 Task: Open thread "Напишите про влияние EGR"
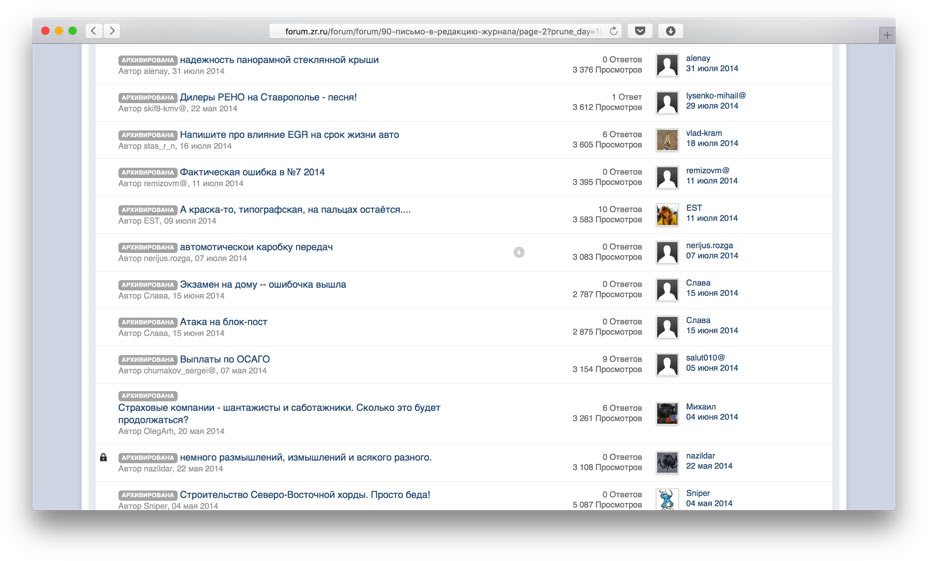click(x=289, y=134)
